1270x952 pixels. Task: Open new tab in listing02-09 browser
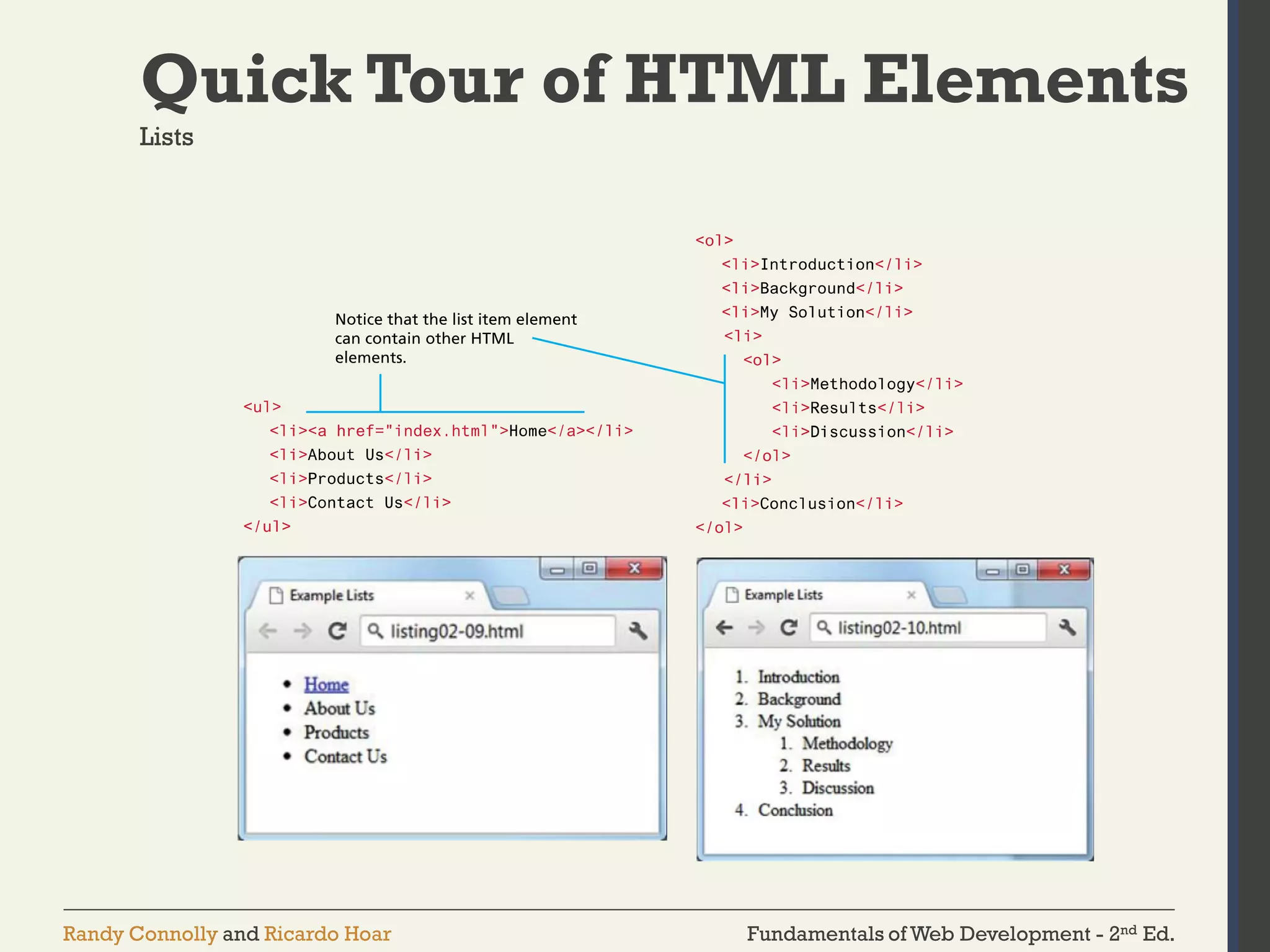tap(510, 596)
